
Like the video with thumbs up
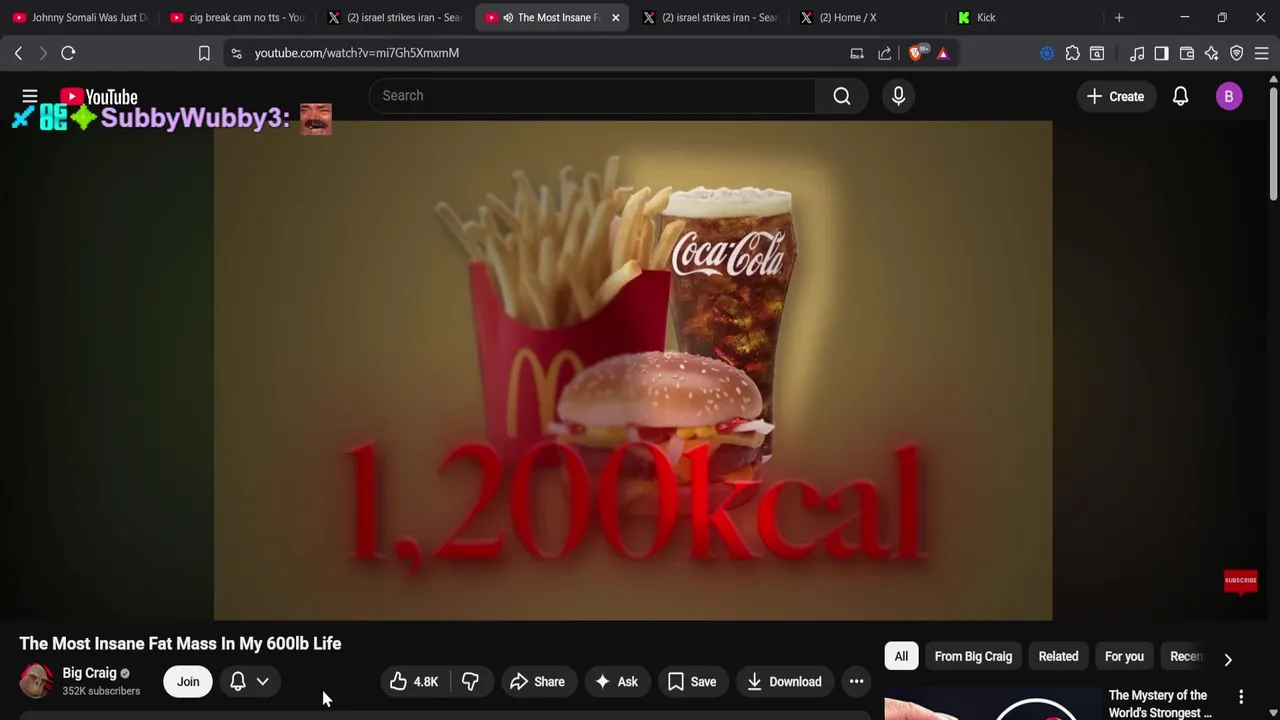point(414,682)
